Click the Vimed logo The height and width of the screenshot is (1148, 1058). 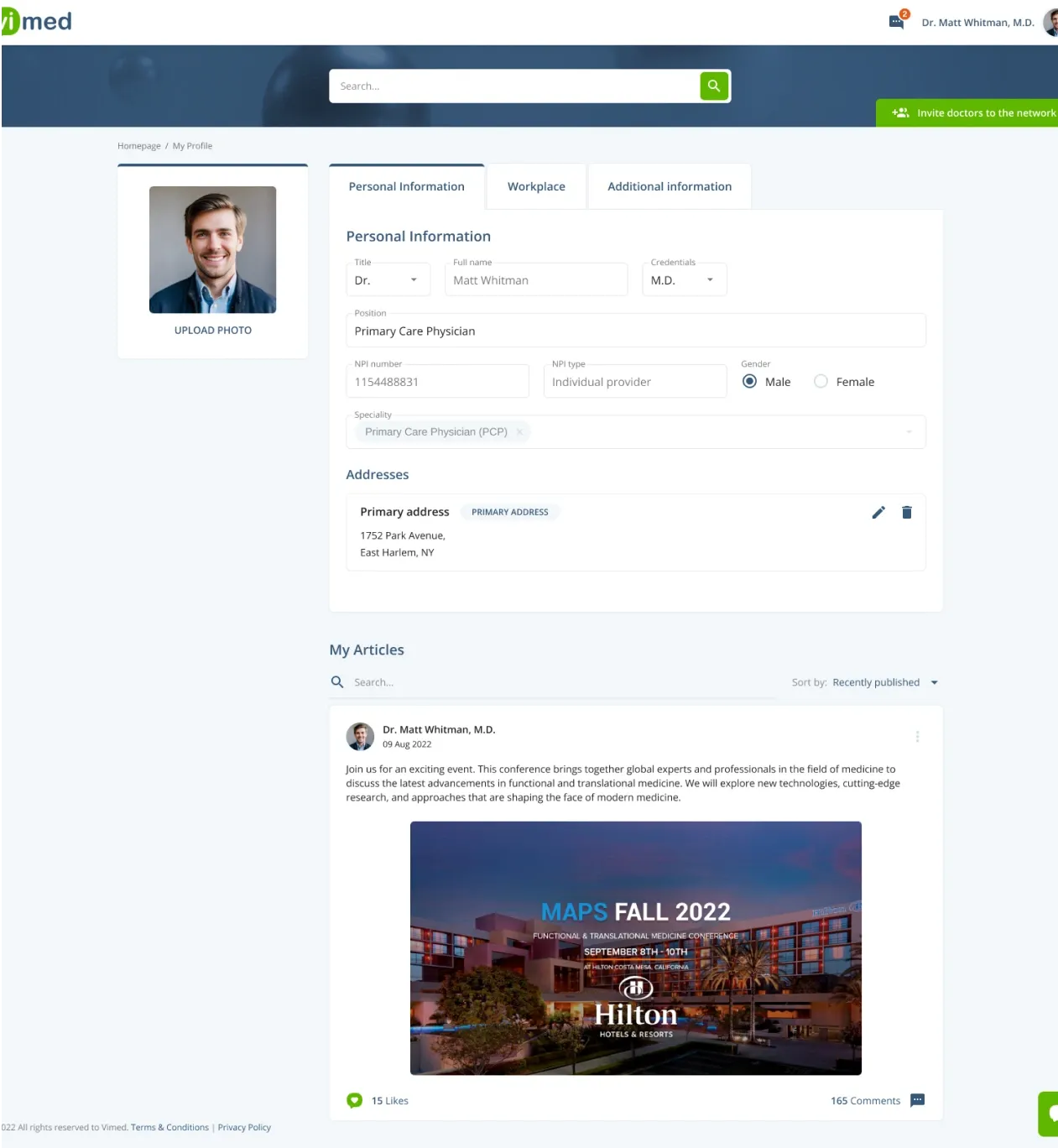point(37,21)
